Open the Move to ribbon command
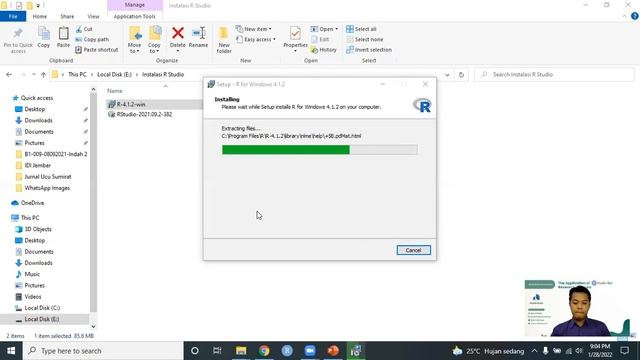 (x=135, y=40)
